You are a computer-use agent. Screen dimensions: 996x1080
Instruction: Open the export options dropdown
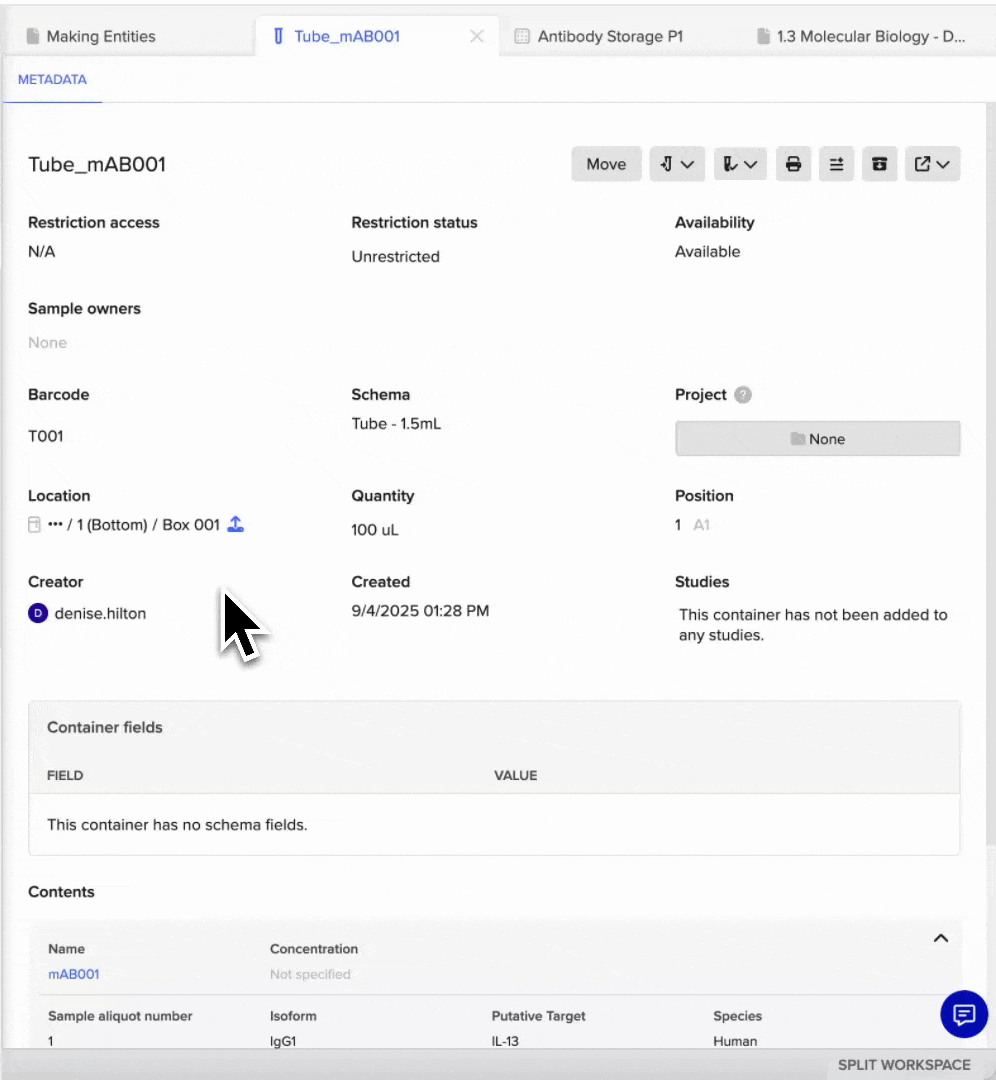coord(932,163)
